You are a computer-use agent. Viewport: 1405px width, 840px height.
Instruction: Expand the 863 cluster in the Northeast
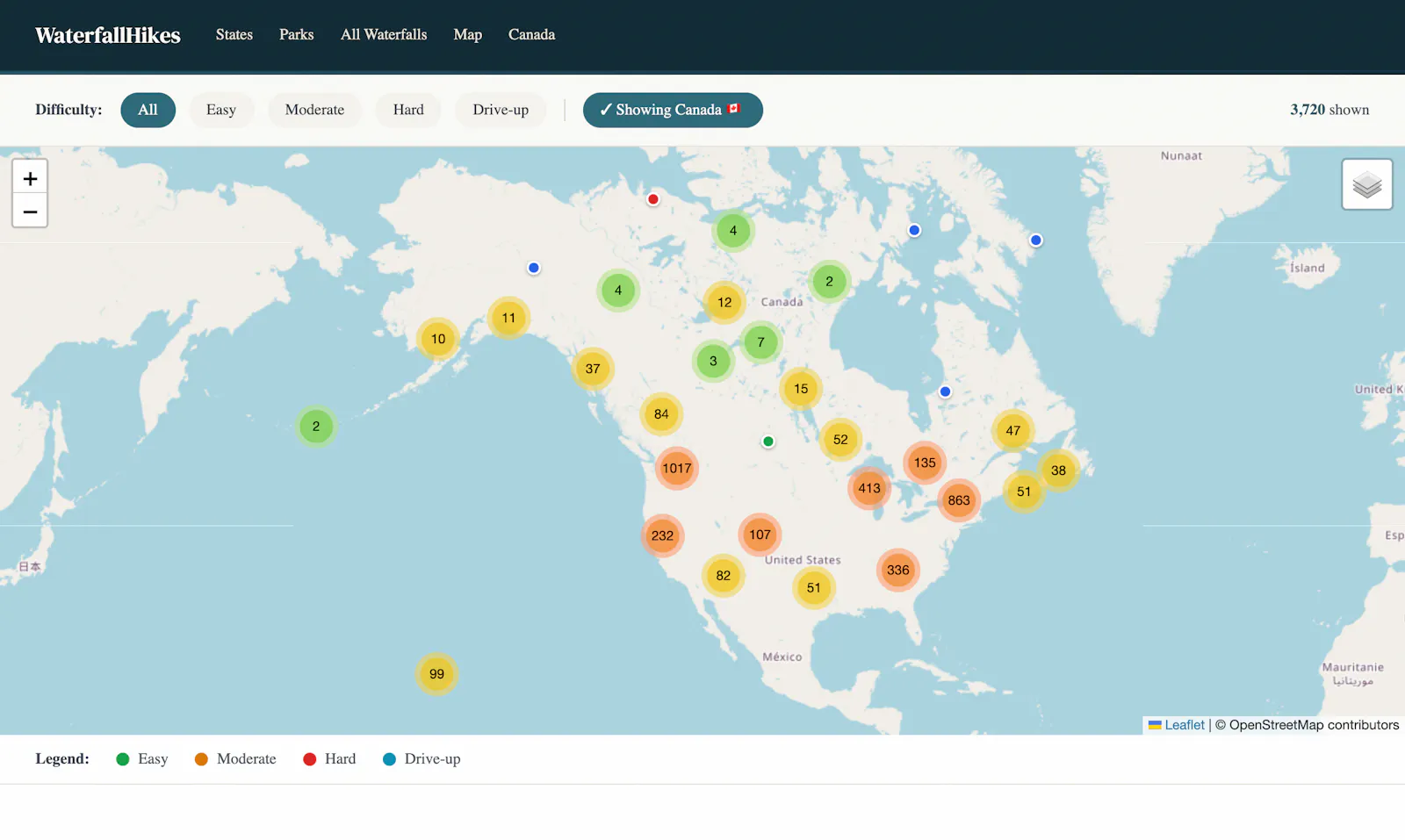(959, 500)
